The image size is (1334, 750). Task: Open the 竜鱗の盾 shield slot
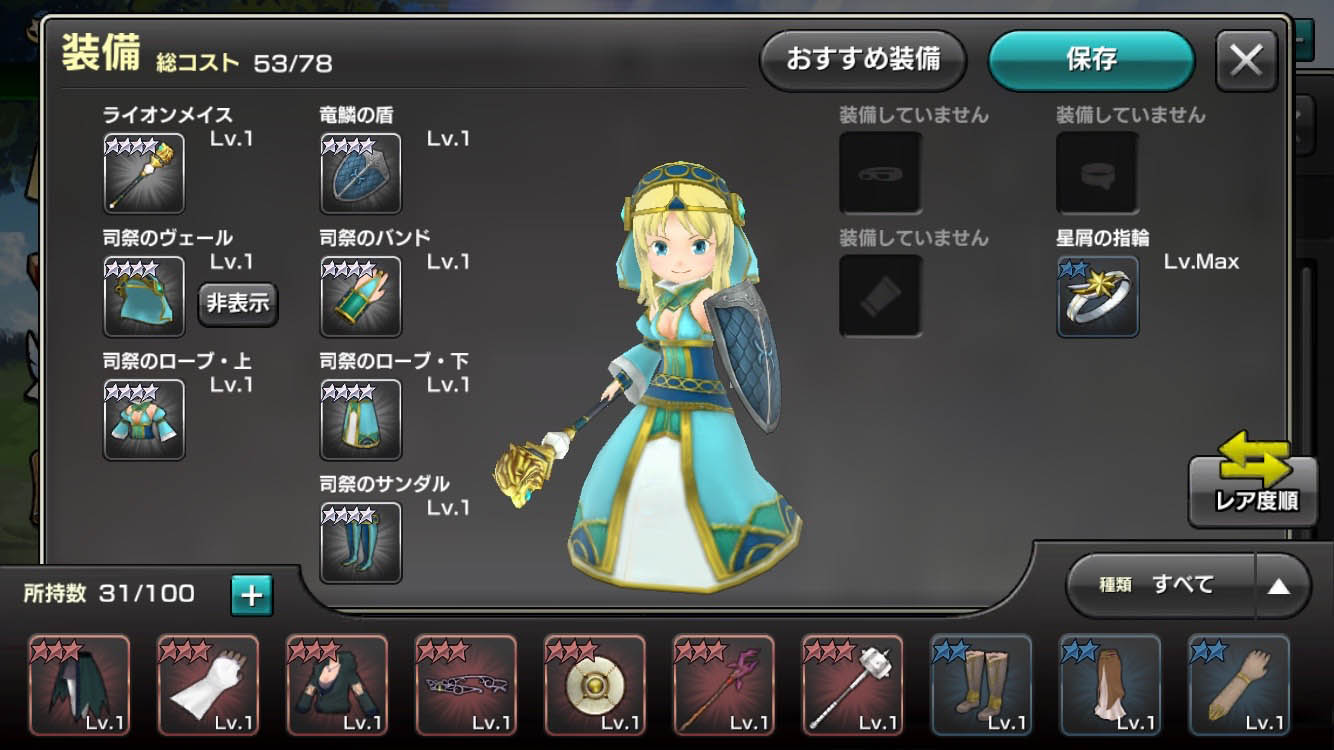[x=361, y=173]
